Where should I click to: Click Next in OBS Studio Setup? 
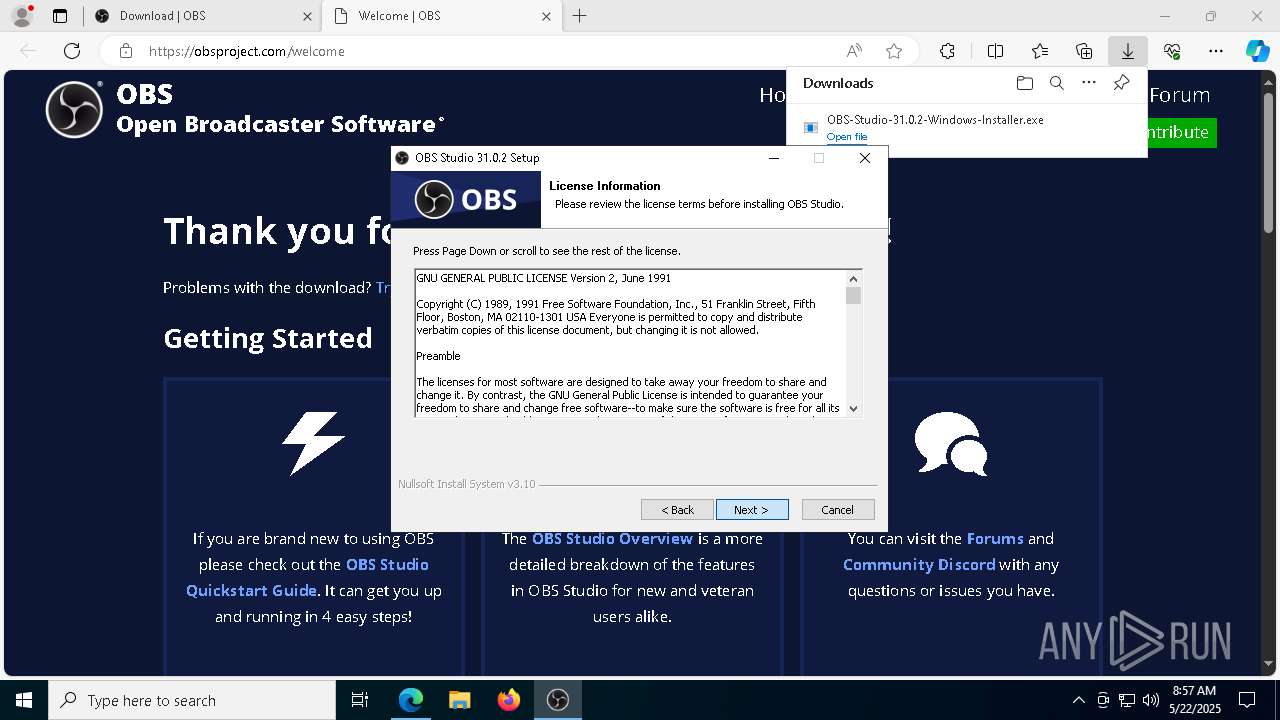[752, 510]
